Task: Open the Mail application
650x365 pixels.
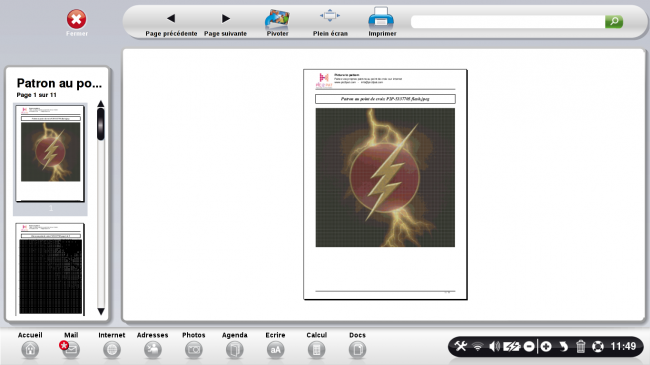Action: point(71,349)
